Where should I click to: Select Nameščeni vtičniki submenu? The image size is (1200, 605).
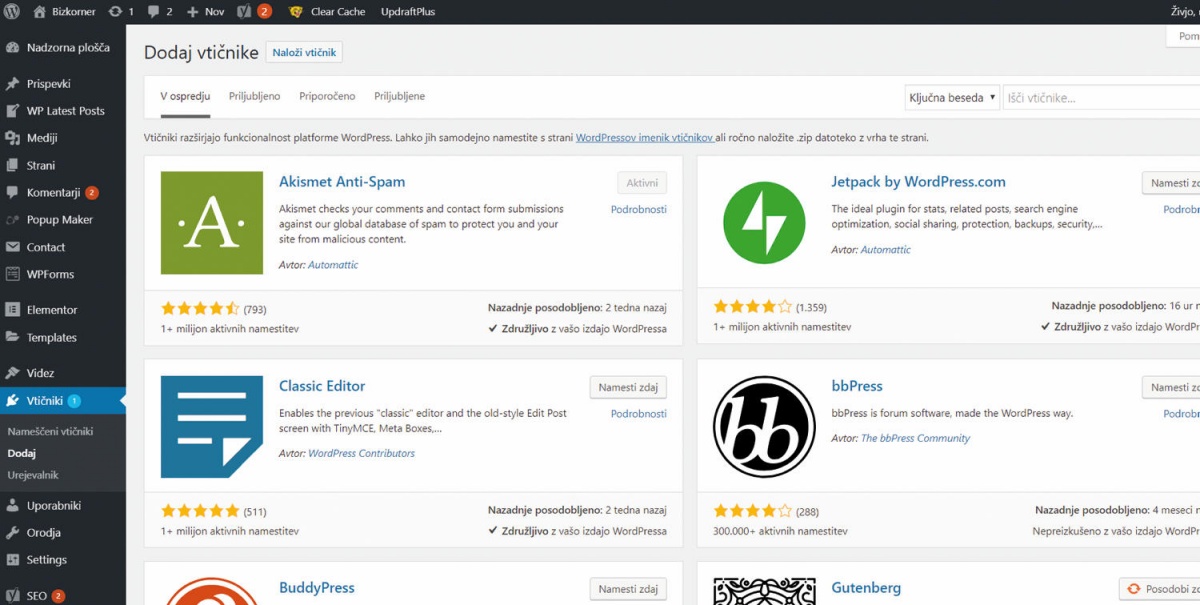pyautogui.click(x=50, y=431)
